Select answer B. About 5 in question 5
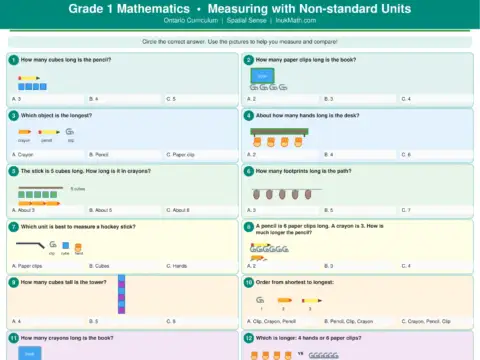480x360 pixels. [123, 210]
